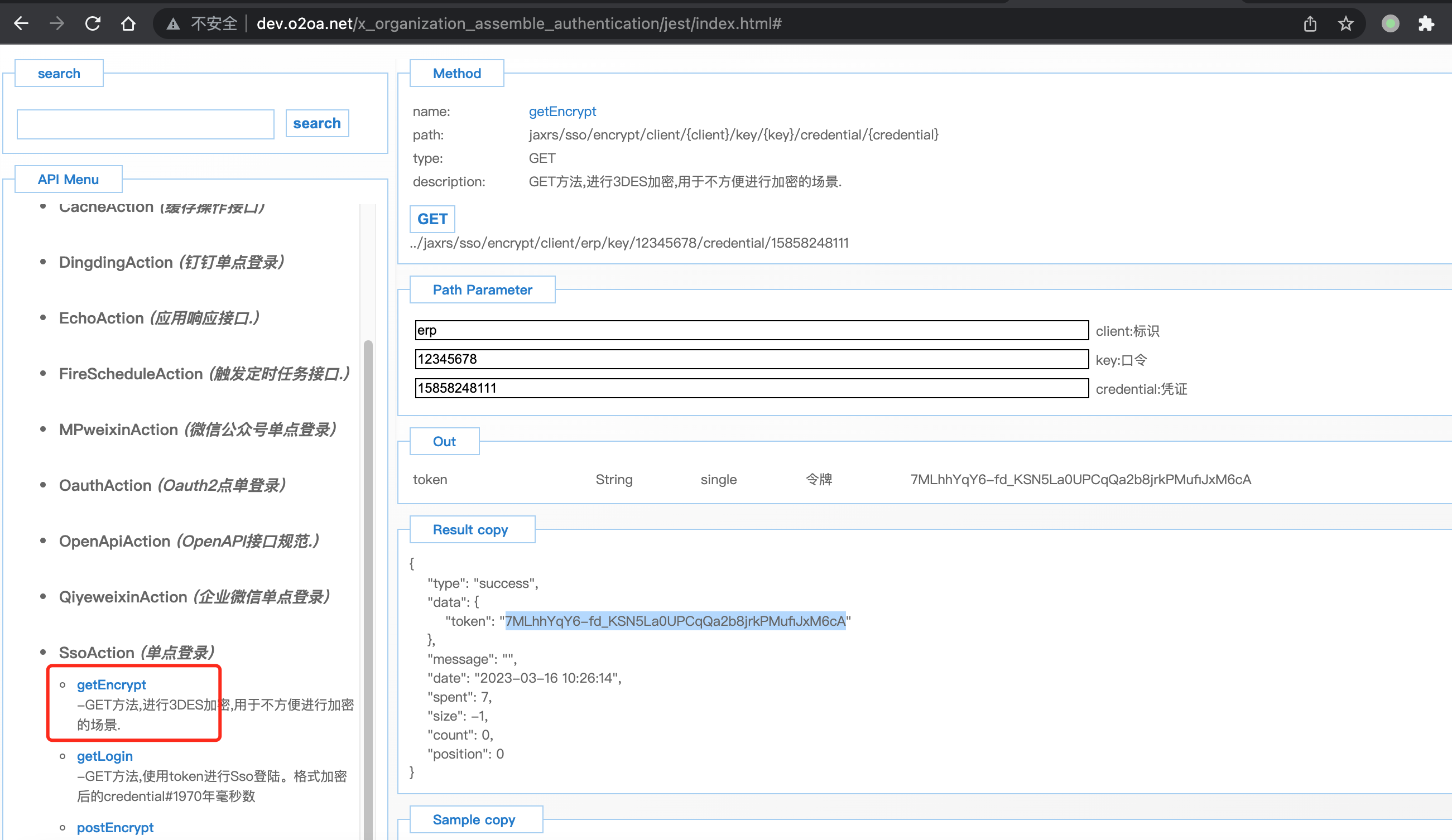Bookmark page with star icon

pyautogui.click(x=1345, y=23)
